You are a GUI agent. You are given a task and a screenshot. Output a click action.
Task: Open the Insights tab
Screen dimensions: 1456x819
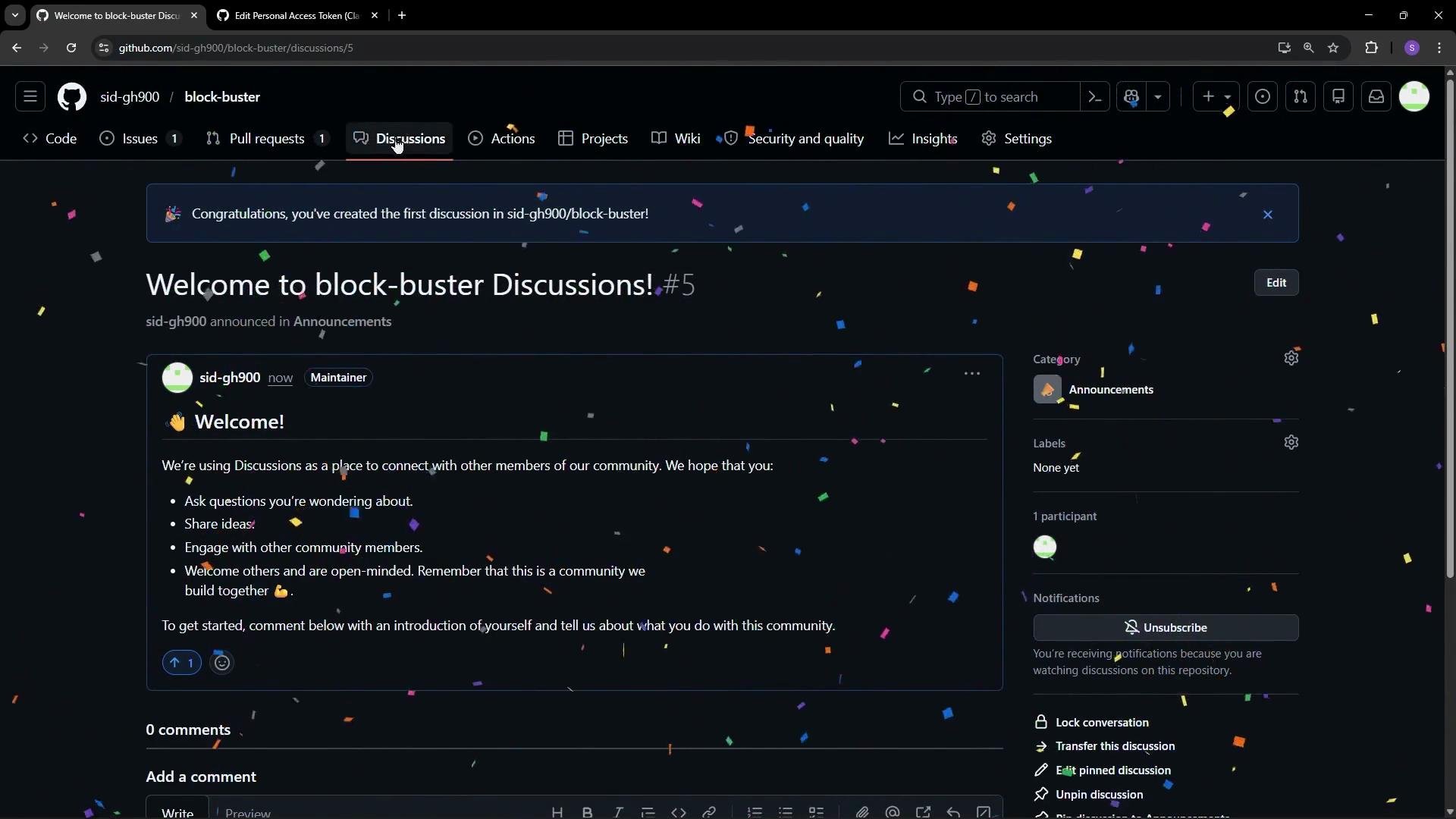[x=924, y=139]
